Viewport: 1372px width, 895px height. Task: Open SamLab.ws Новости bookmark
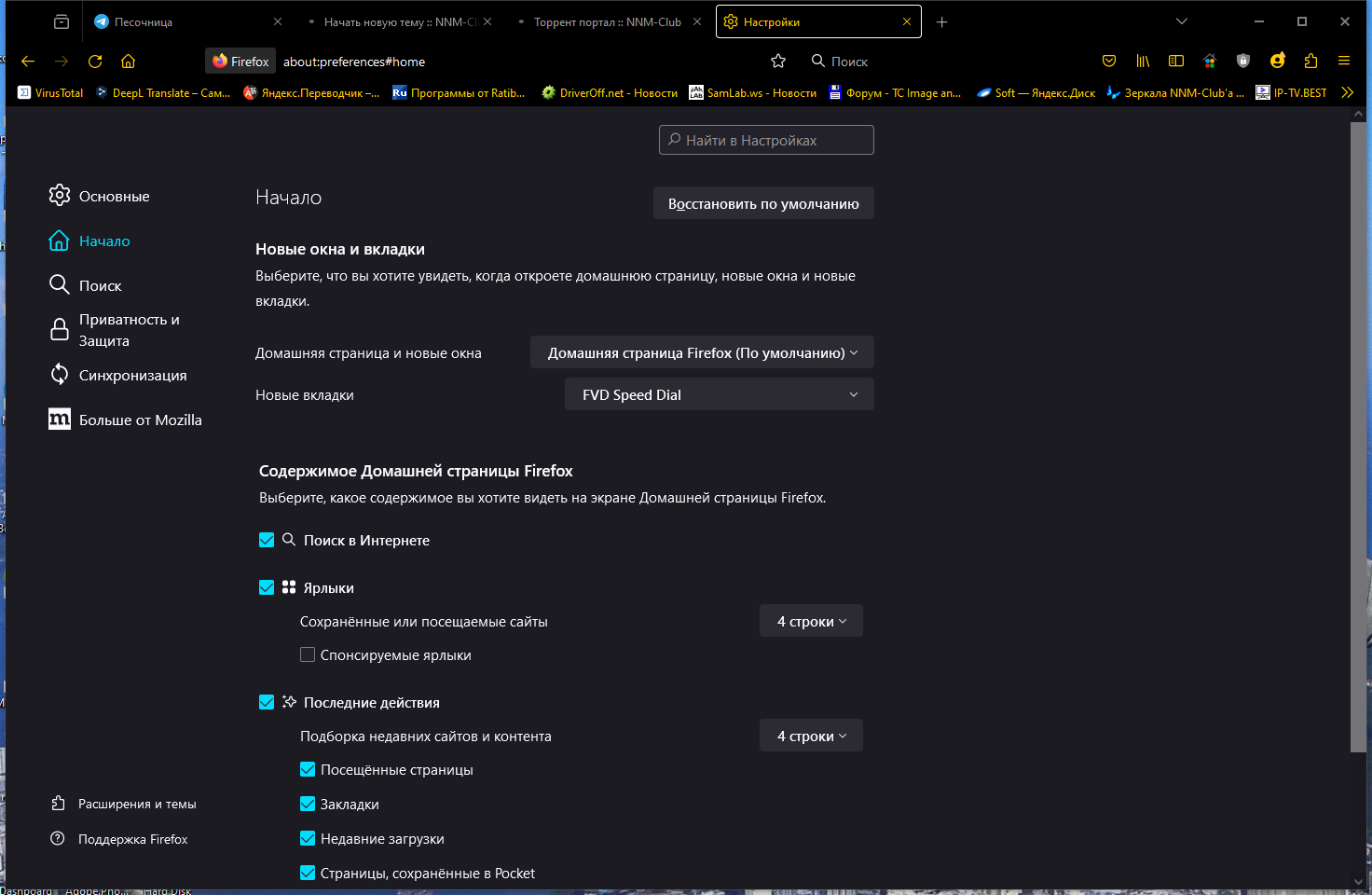[x=753, y=92]
